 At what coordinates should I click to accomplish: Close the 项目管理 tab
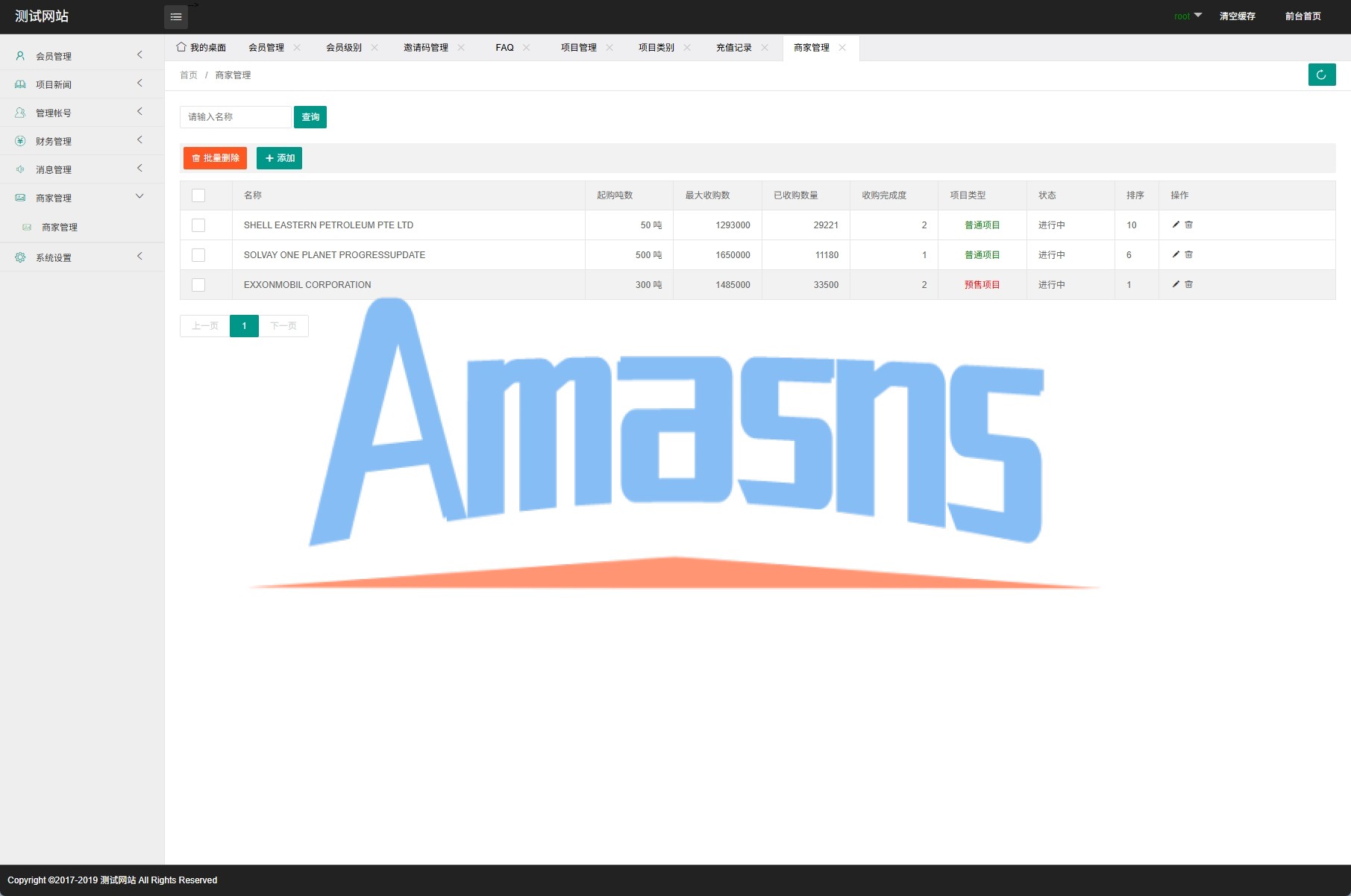[x=609, y=48]
